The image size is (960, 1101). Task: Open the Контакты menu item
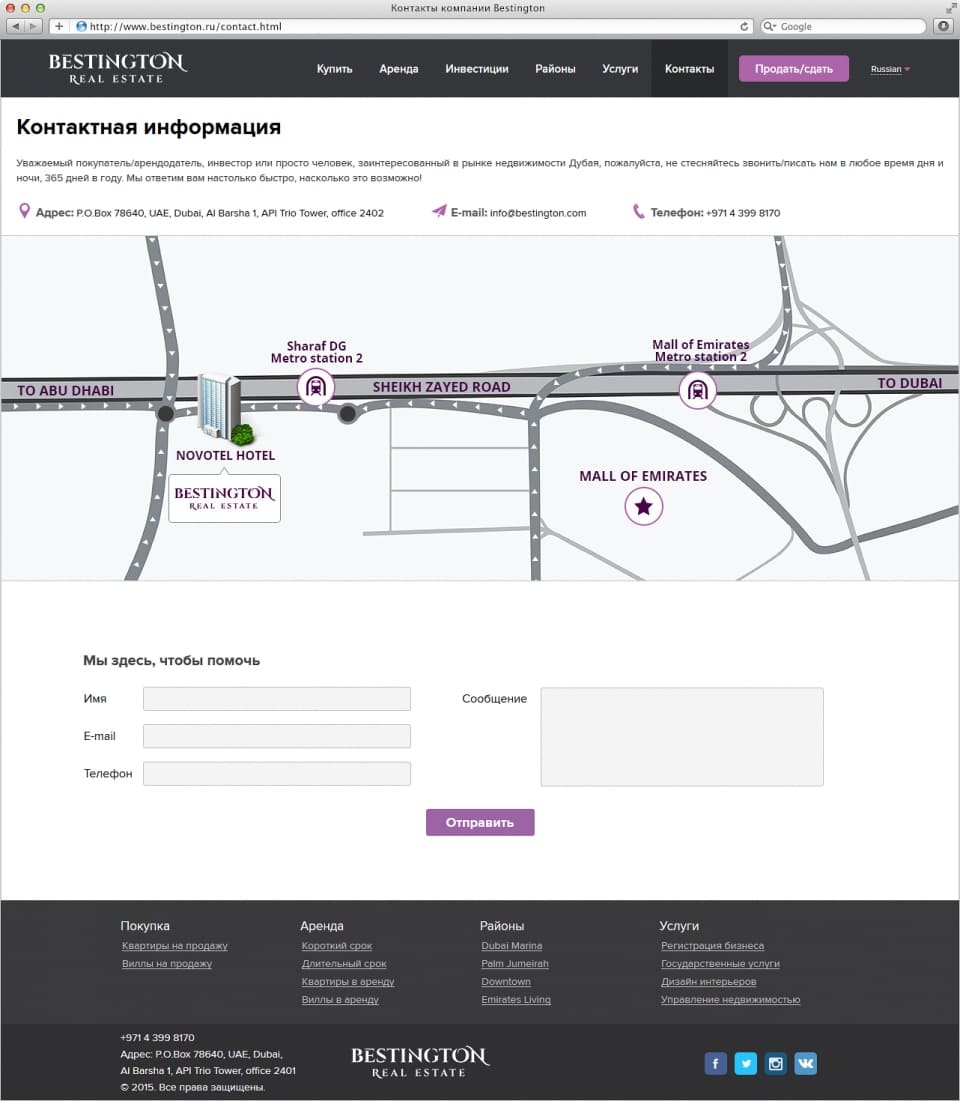pyautogui.click(x=689, y=69)
